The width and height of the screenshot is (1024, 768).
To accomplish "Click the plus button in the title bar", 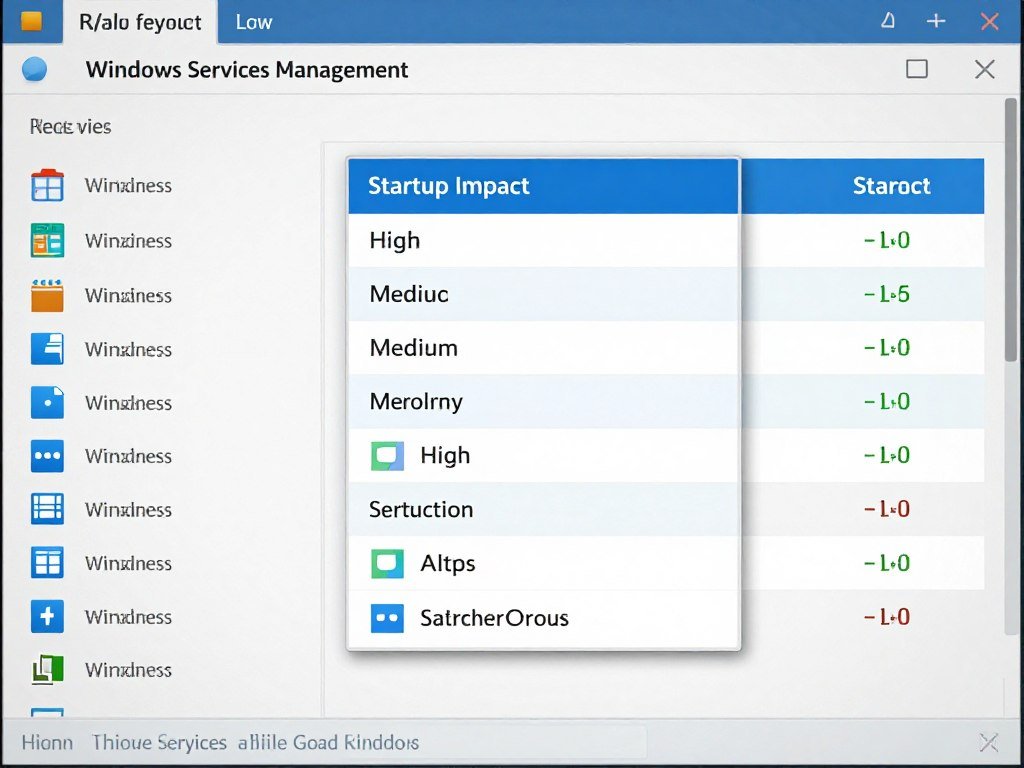I will (x=936, y=20).
